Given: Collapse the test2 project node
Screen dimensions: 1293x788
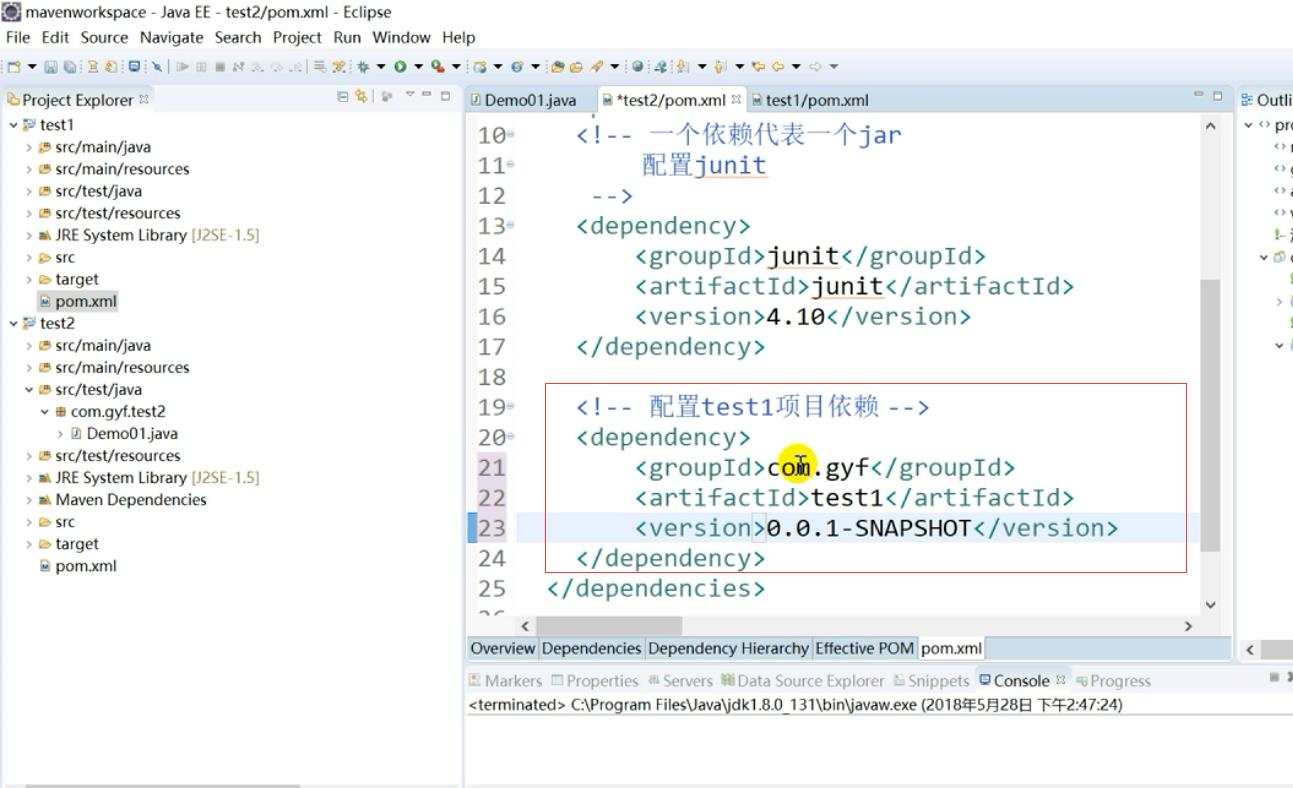Looking at the screenshot, I should [x=13, y=323].
